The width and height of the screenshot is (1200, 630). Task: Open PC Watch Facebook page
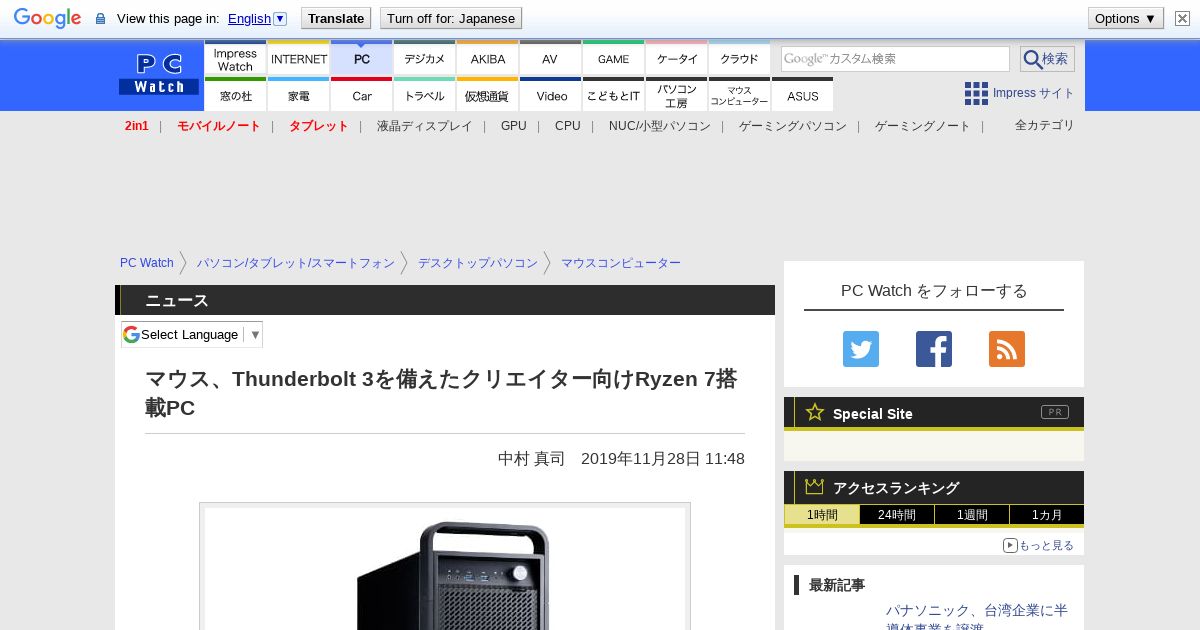point(934,349)
